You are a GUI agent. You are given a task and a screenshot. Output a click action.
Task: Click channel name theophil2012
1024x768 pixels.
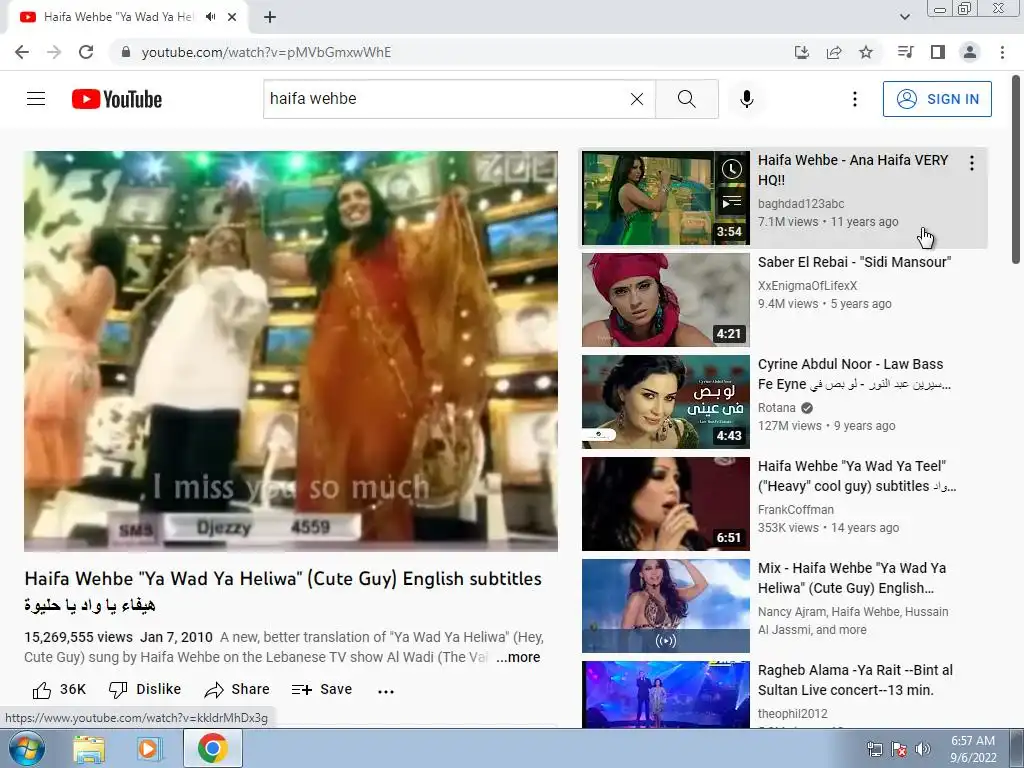coord(792,714)
